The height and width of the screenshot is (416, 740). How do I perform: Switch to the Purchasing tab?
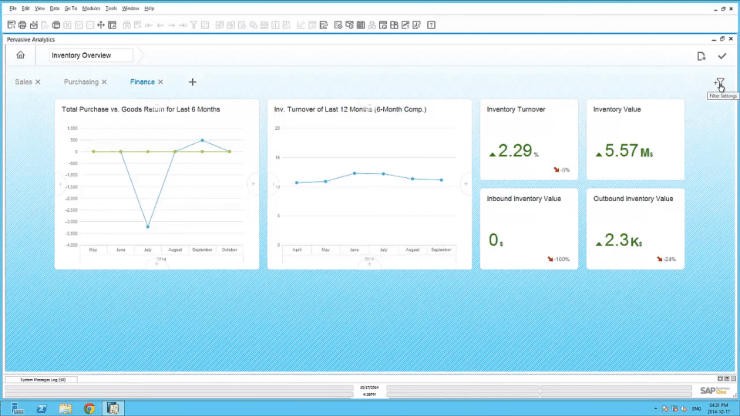(x=80, y=82)
